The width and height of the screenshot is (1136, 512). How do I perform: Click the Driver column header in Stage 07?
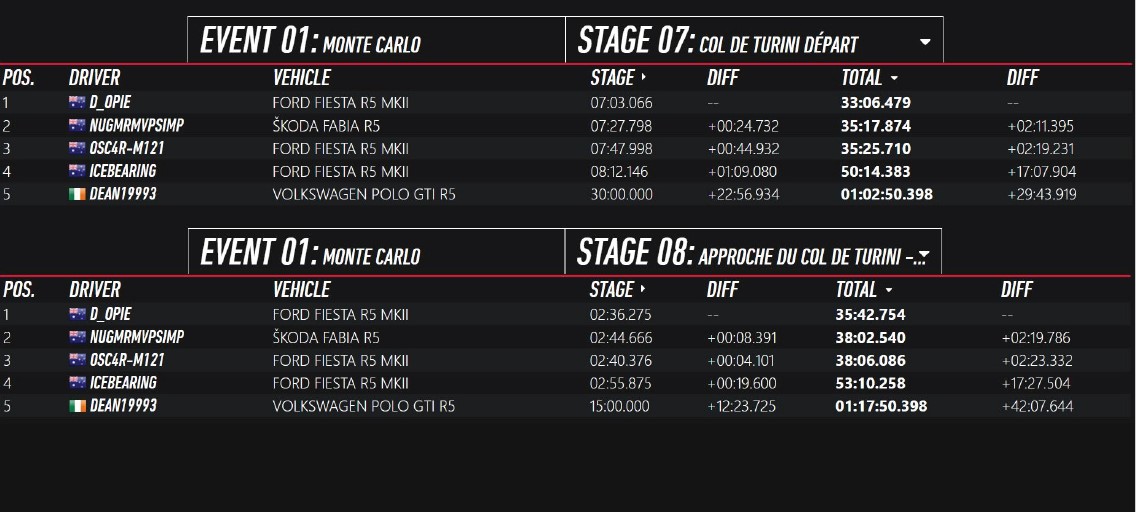94,77
